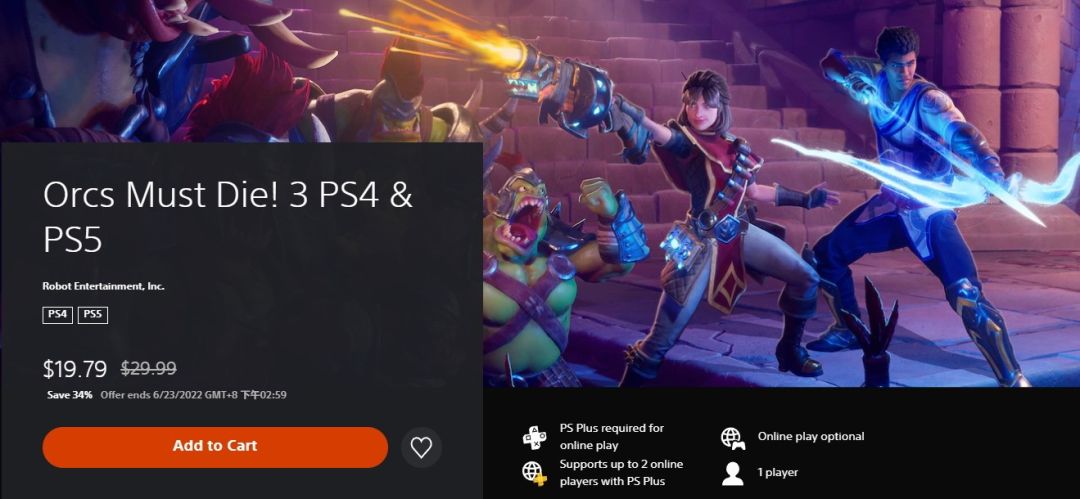Click the PS Plus required controller icon

(534, 437)
